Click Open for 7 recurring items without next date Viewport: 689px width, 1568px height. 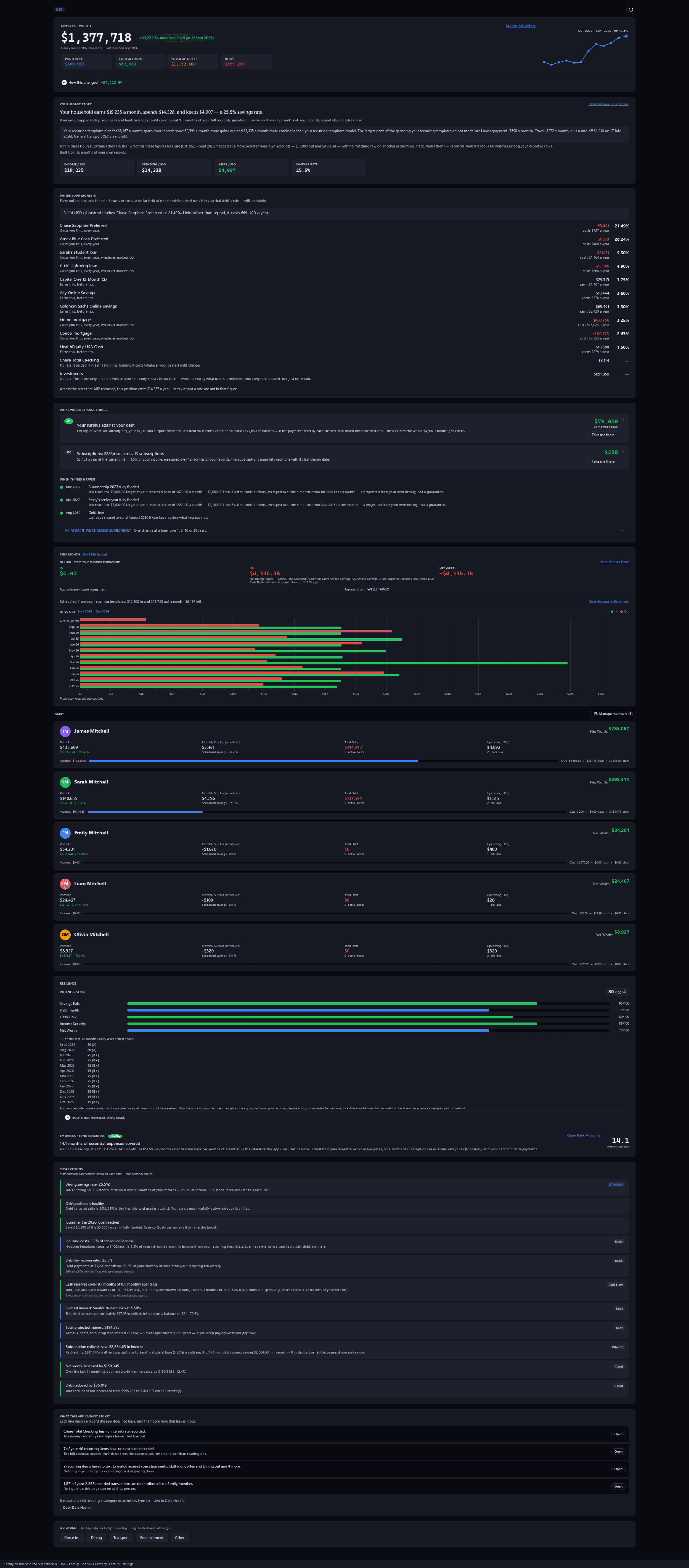coord(618,1452)
